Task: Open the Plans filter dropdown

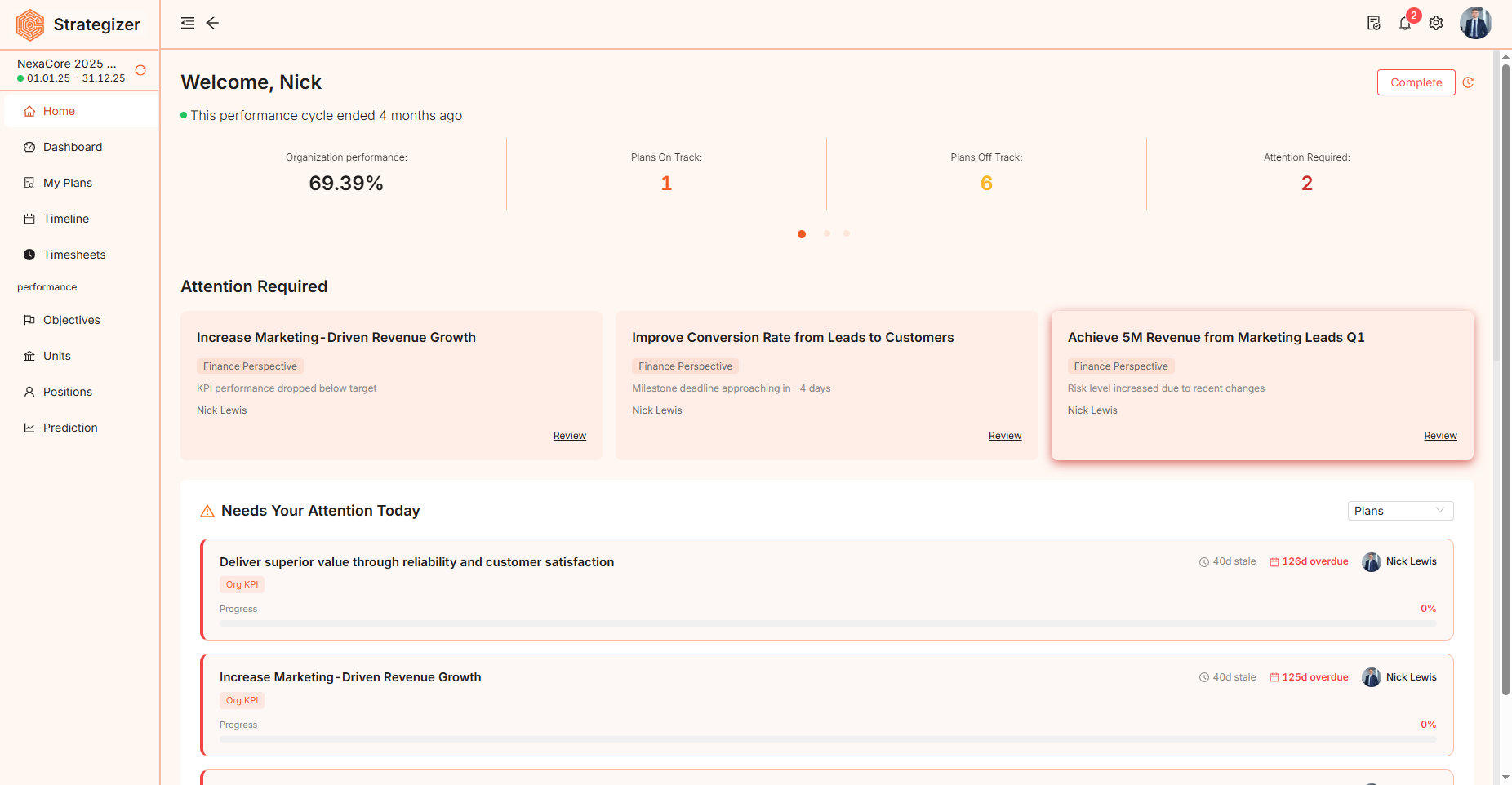Action: [x=1400, y=511]
